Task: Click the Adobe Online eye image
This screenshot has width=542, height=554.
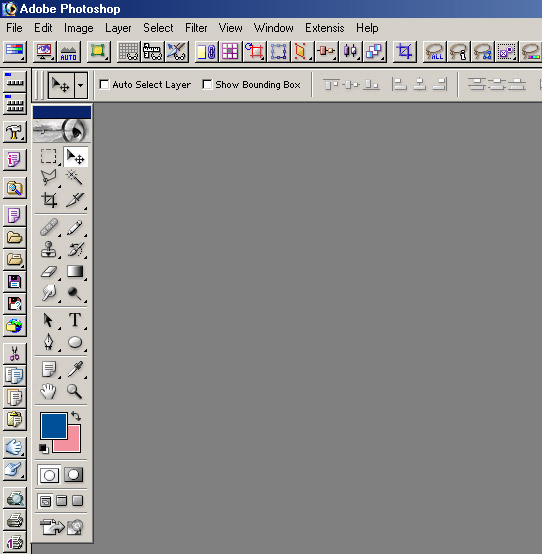Action: [x=62, y=130]
